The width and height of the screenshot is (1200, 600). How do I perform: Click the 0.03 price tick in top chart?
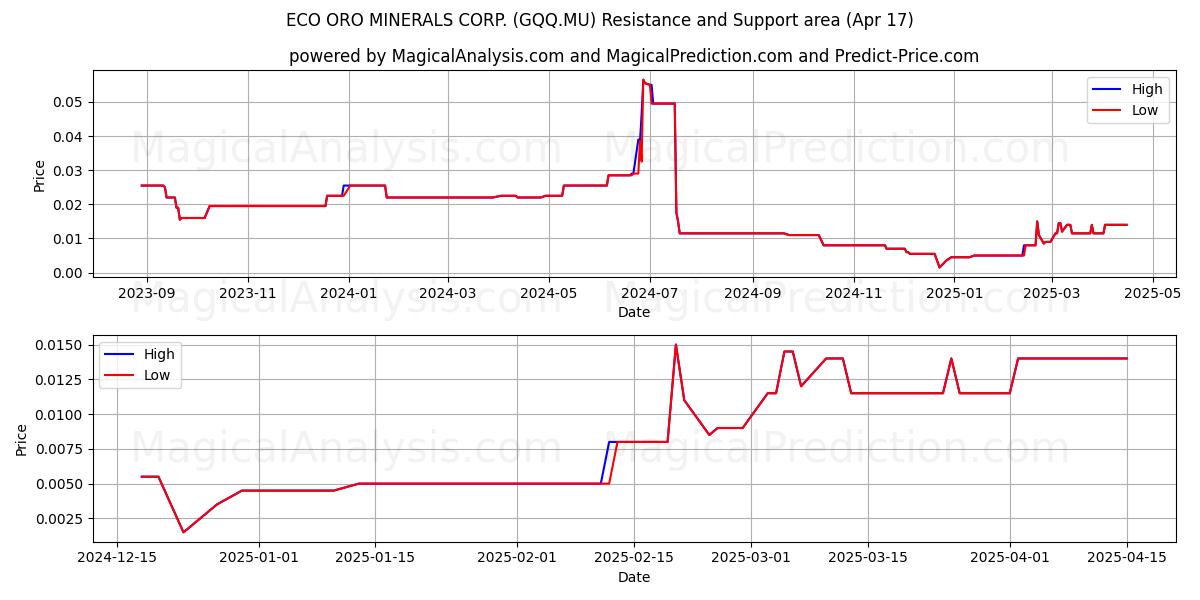69,170
